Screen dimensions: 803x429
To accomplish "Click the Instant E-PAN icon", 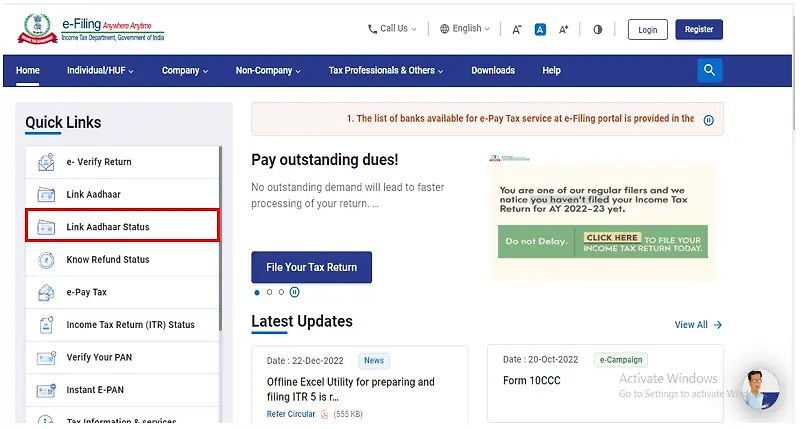I will point(46,390).
